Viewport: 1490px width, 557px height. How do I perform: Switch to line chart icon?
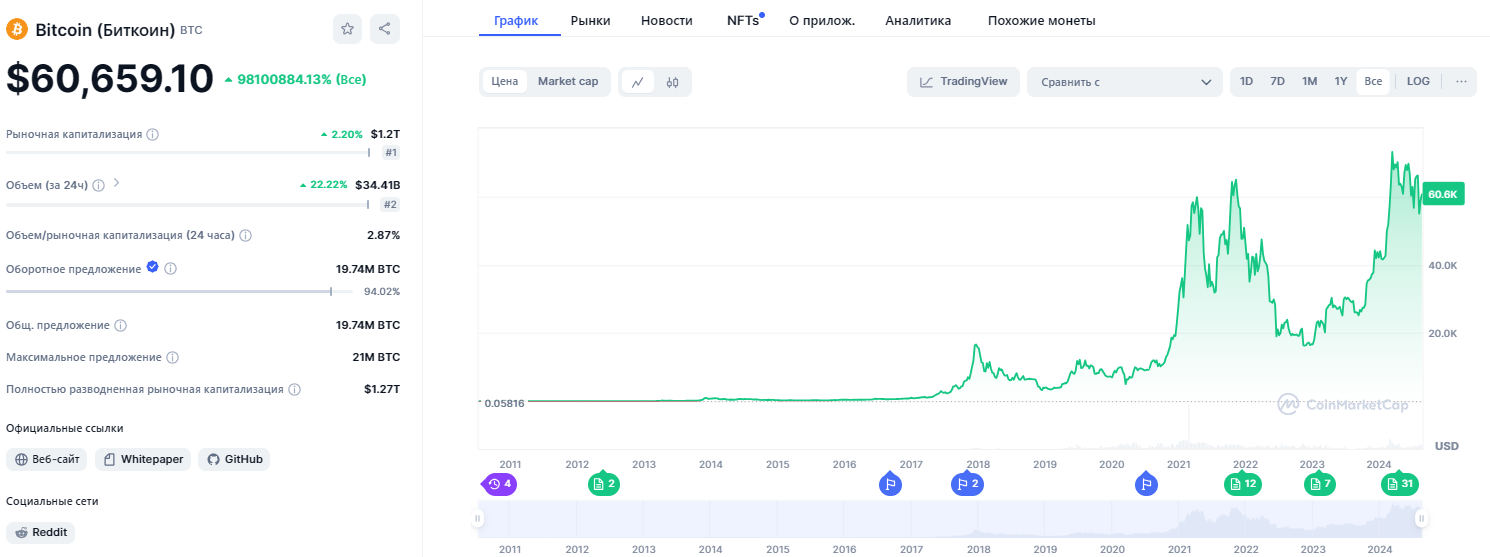pyautogui.click(x=638, y=82)
